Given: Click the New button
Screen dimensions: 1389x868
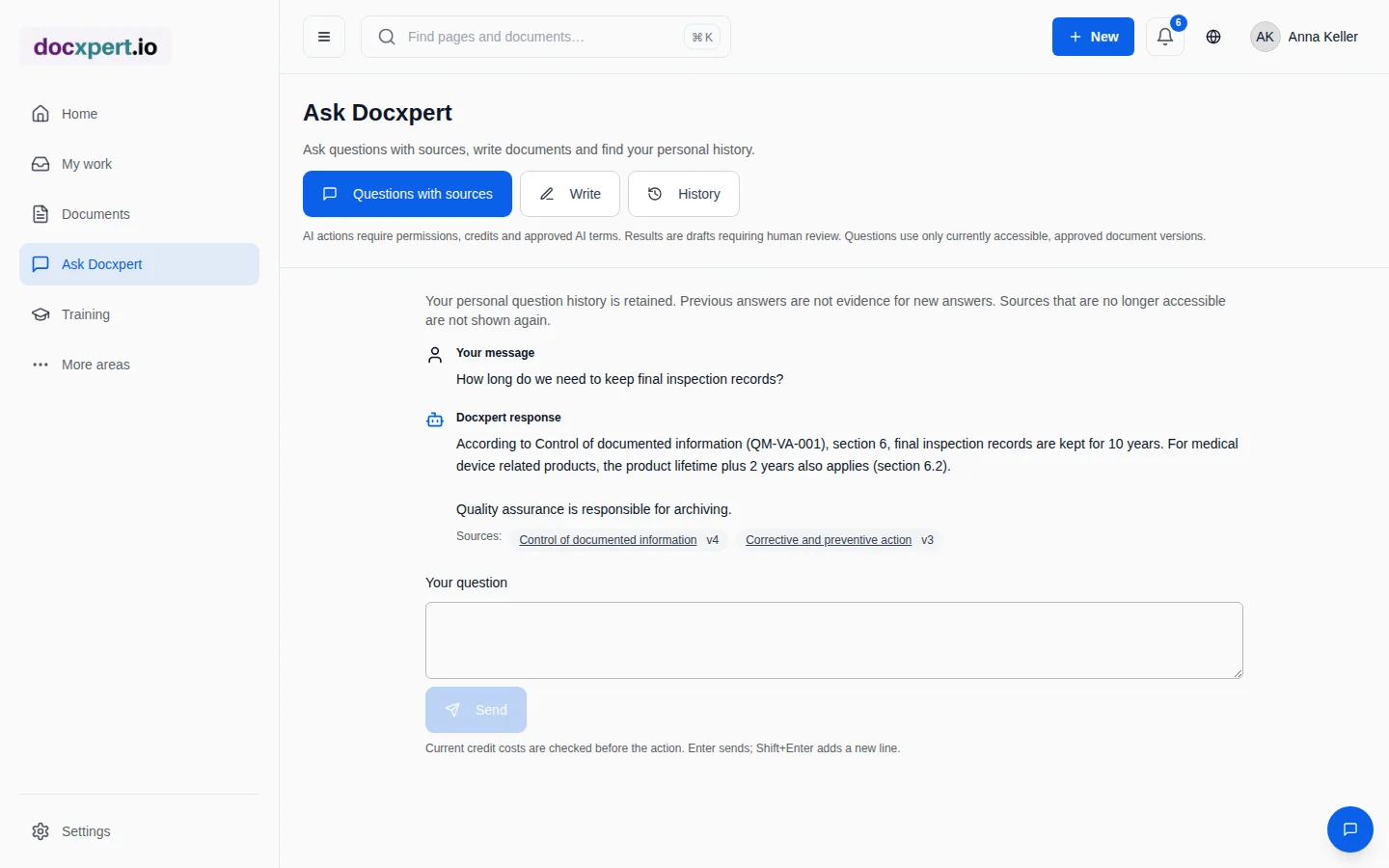Looking at the screenshot, I should point(1093,37).
